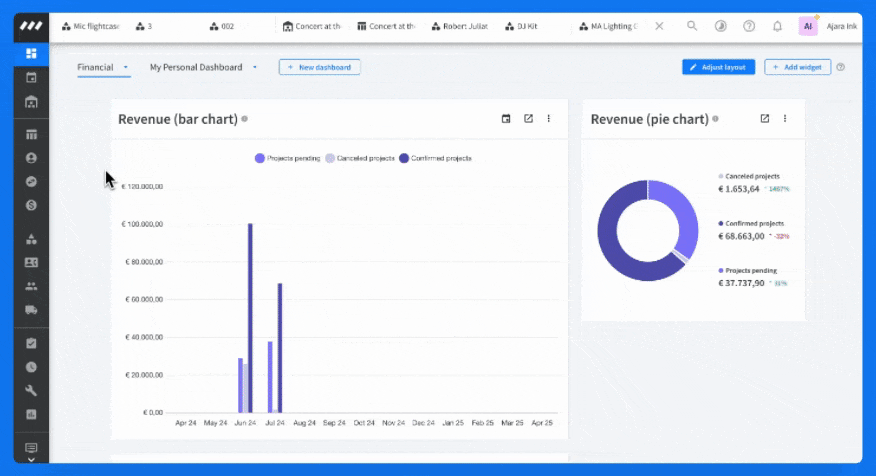
Task: Click Confirmed bar for Jul 24
Action: pos(280,348)
